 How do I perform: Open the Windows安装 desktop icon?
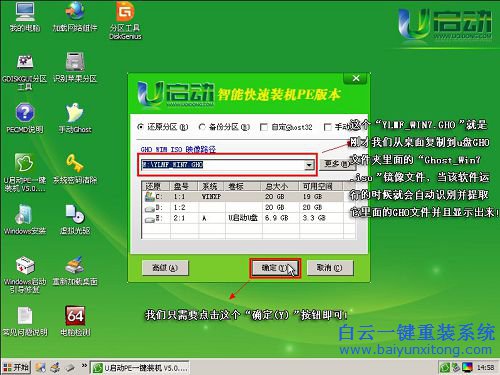(x=25, y=219)
